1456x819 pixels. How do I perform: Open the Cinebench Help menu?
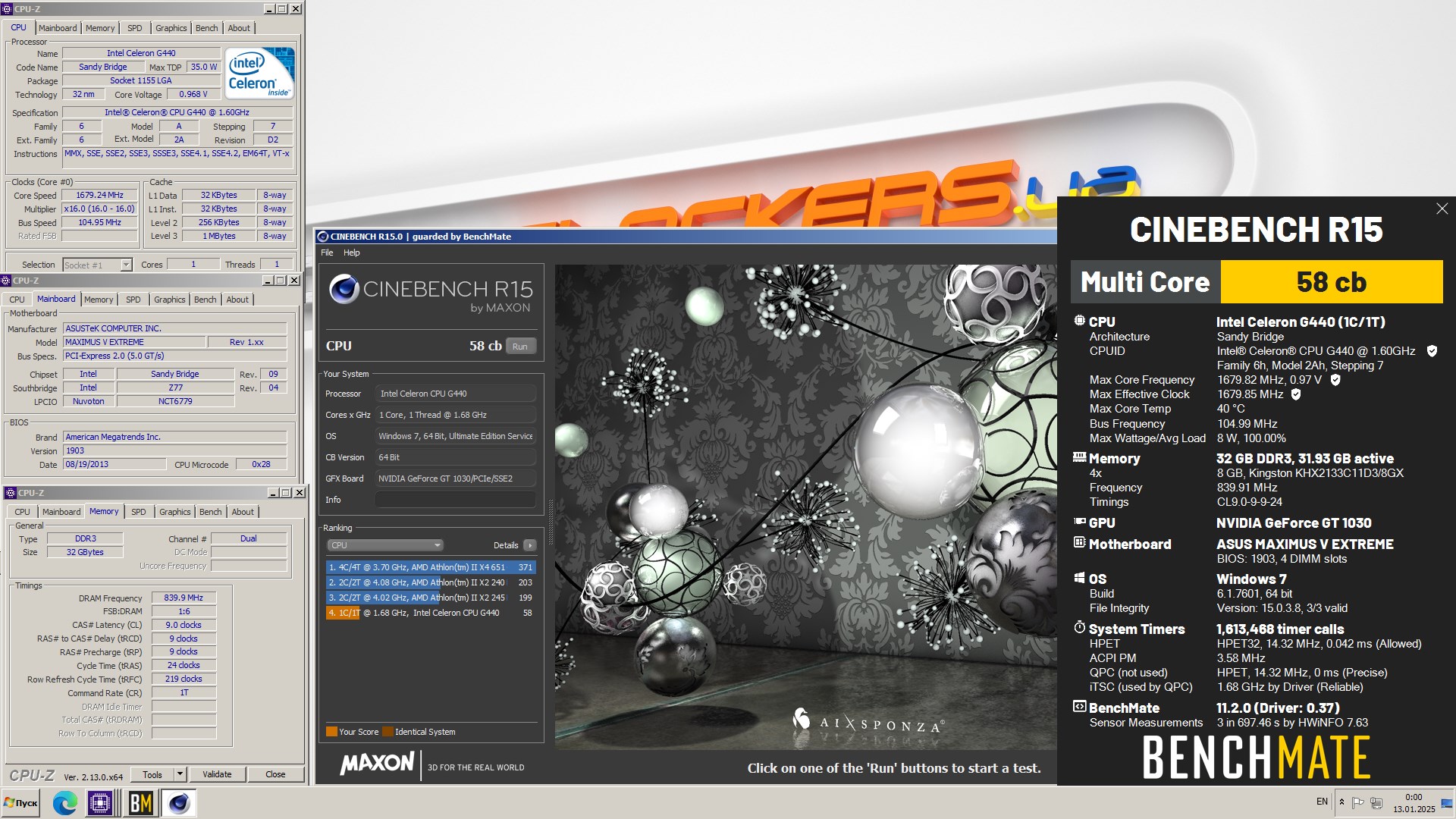coord(352,253)
